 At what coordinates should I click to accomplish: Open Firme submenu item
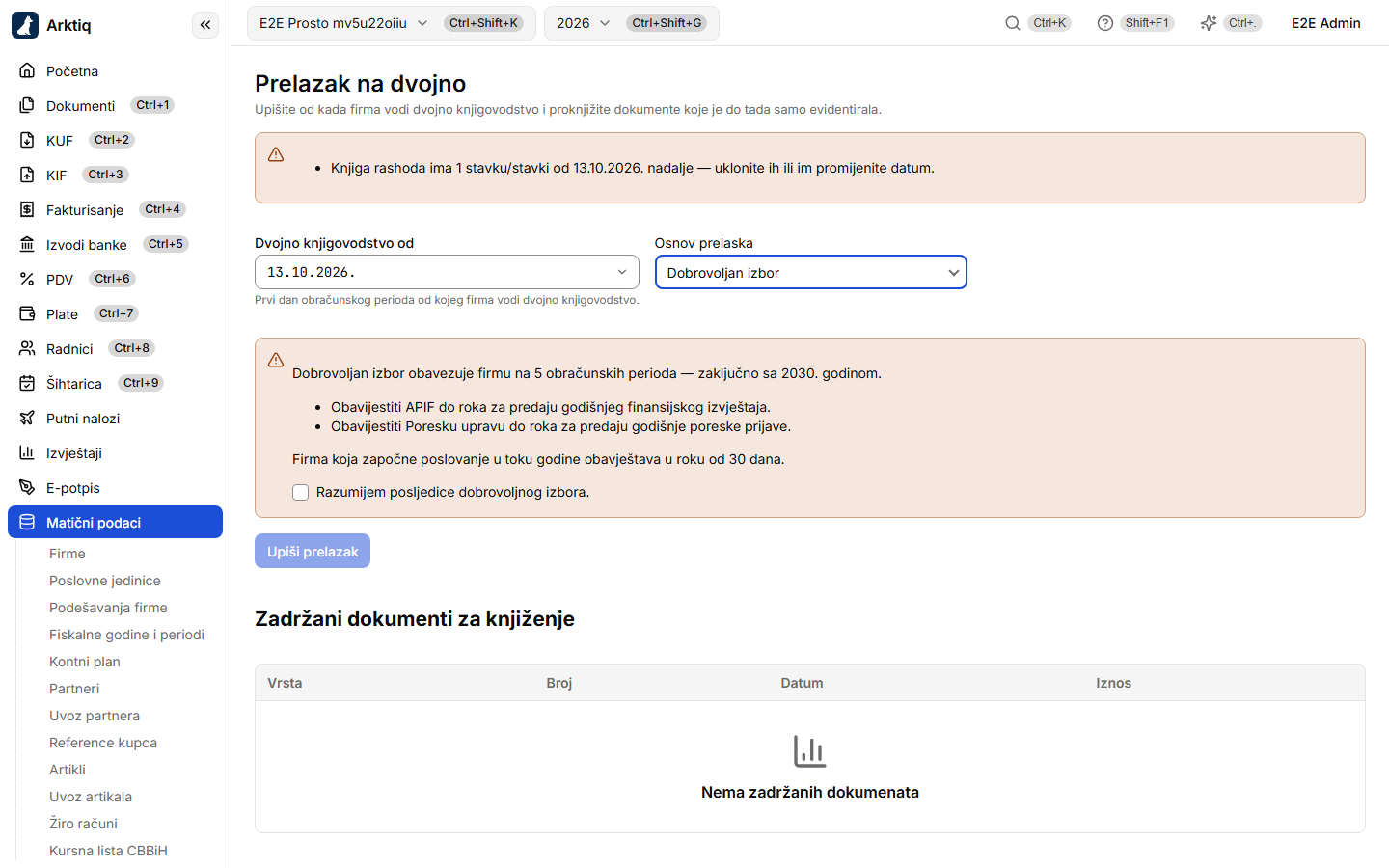[x=68, y=554]
